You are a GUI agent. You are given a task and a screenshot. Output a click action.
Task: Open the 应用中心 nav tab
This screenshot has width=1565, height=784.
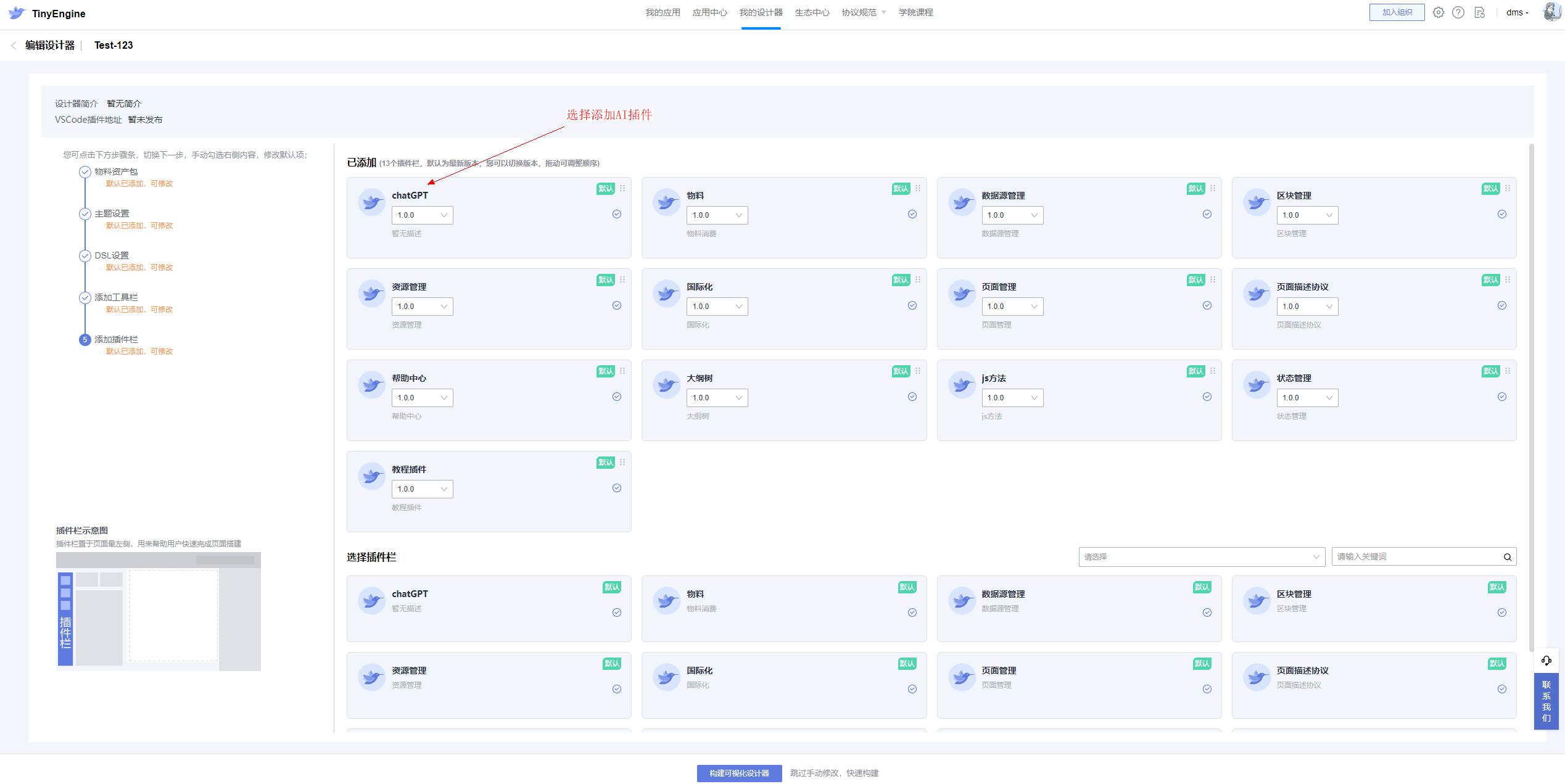pyautogui.click(x=709, y=12)
